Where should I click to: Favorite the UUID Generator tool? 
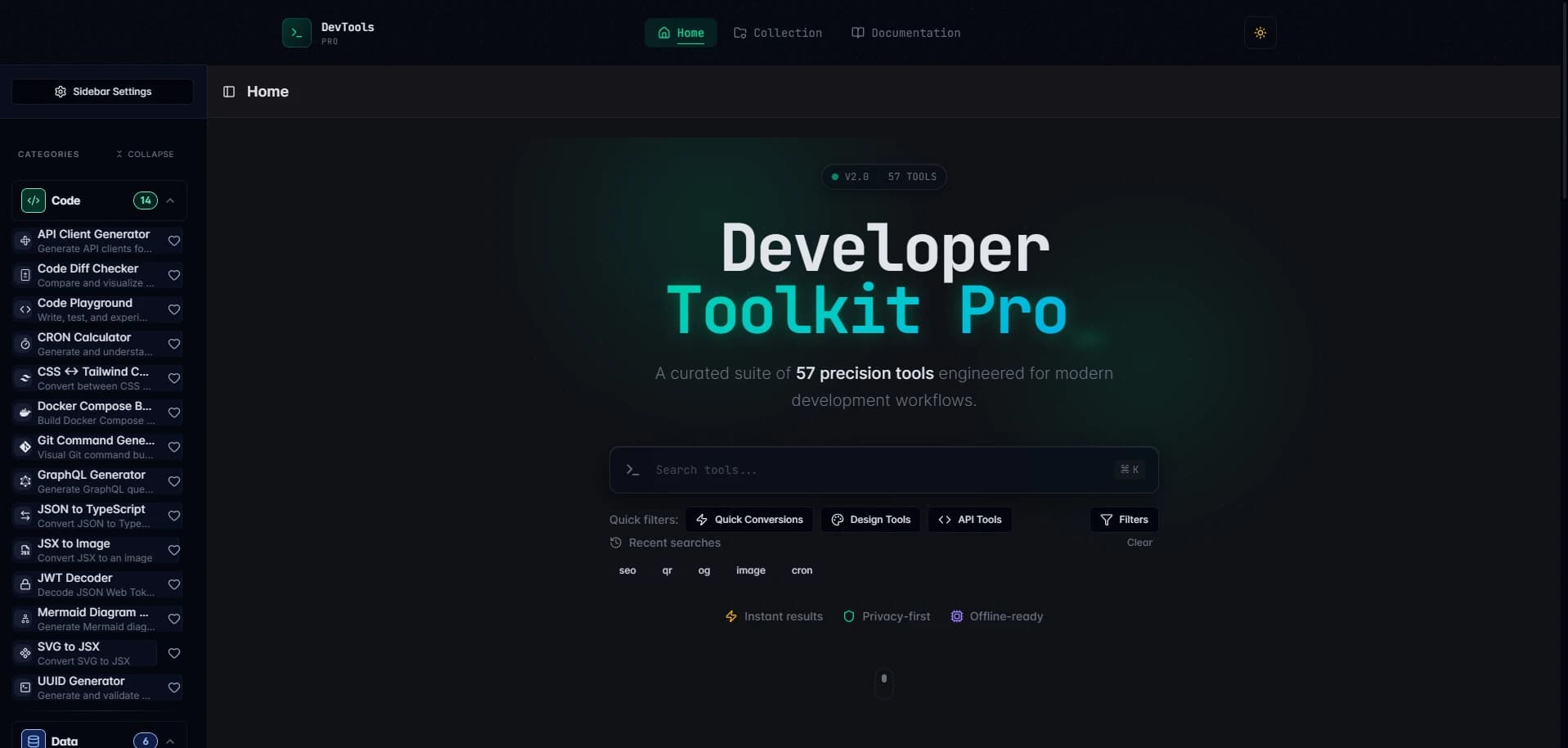[174, 687]
